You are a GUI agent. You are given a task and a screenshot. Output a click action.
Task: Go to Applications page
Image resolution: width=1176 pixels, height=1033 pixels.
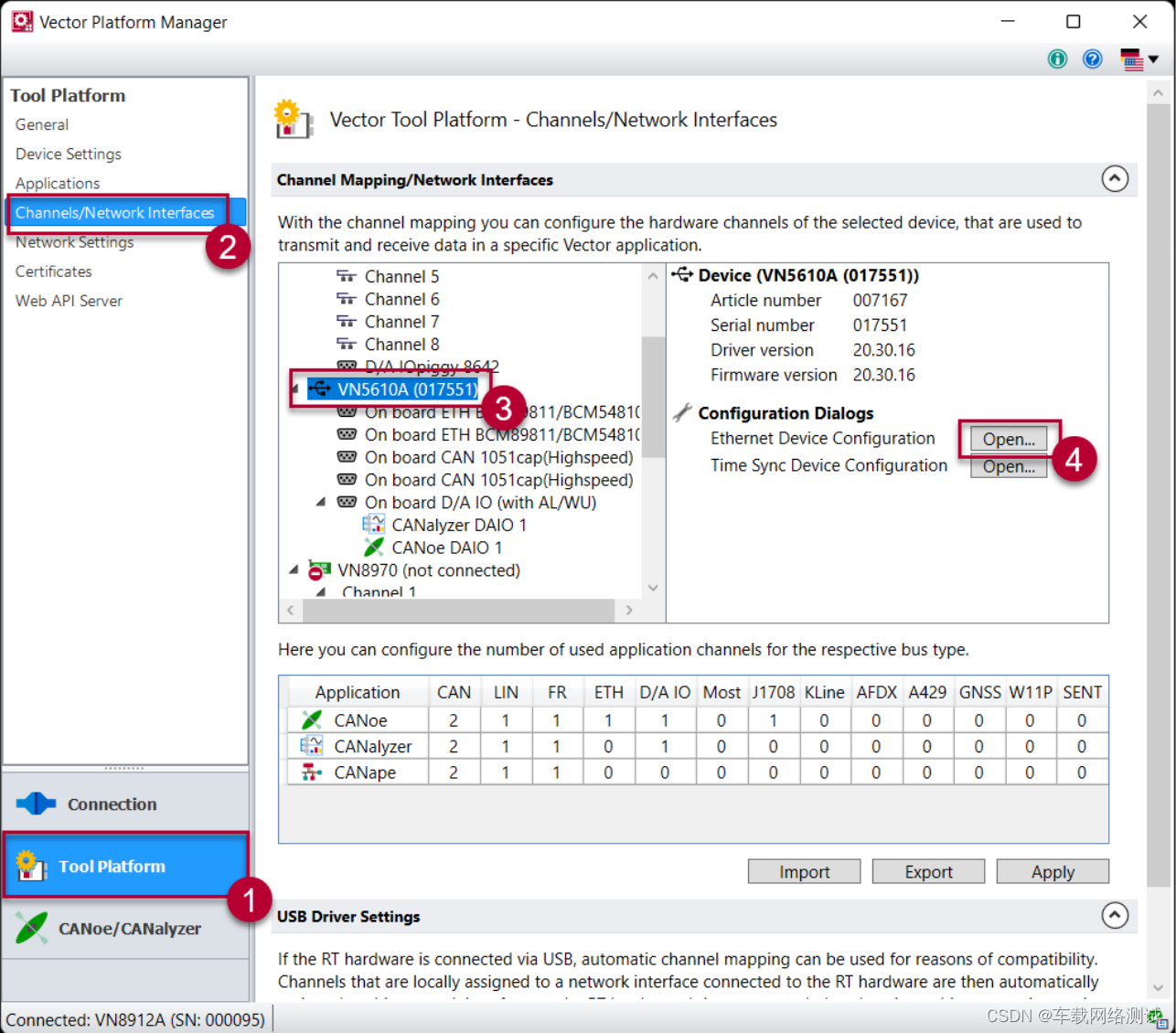tap(58, 183)
